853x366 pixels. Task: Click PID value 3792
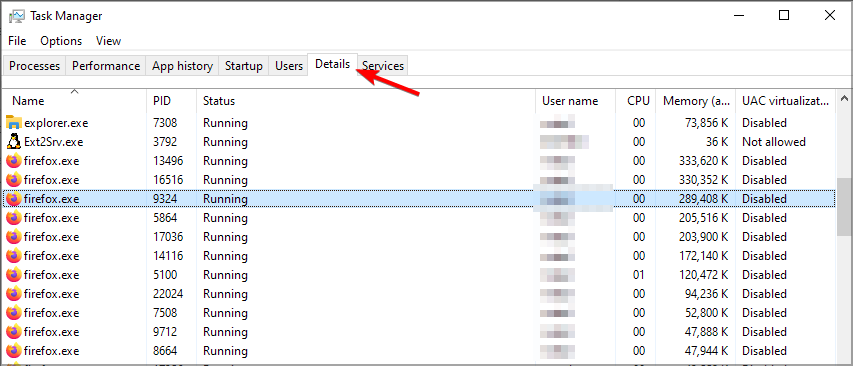pyautogui.click(x=165, y=142)
